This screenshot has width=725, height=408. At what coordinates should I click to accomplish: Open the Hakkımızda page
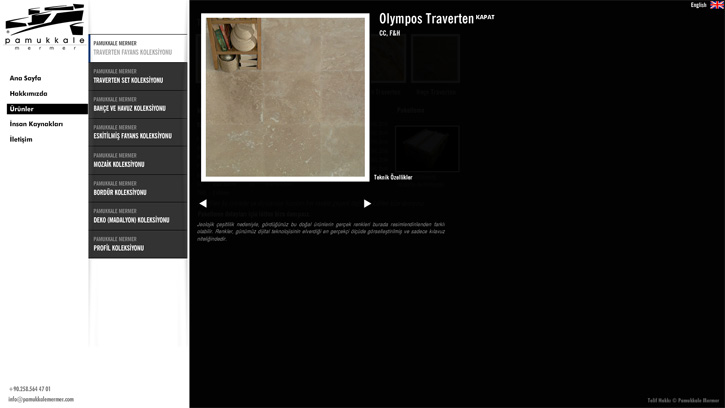click(29, 93)
